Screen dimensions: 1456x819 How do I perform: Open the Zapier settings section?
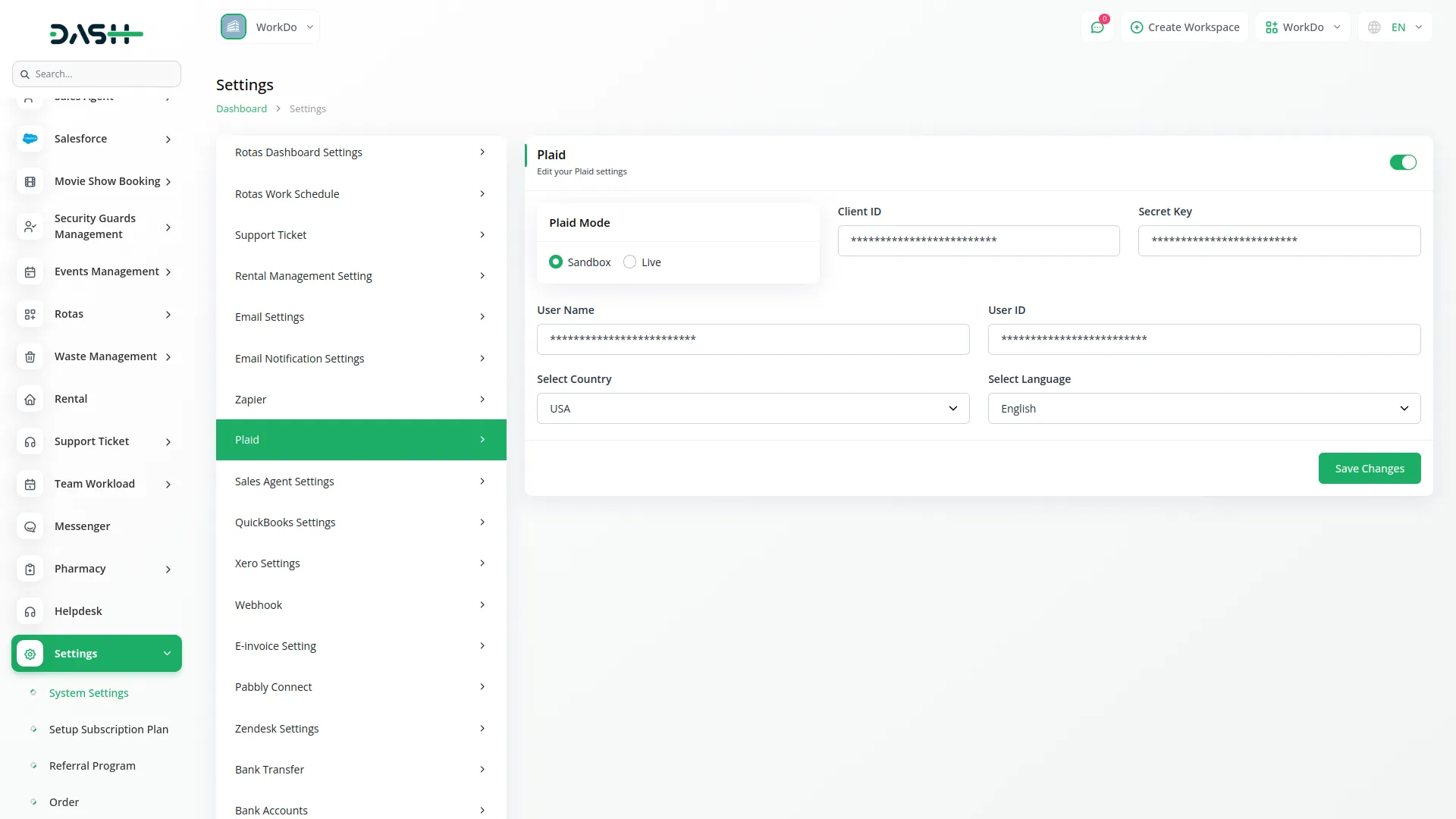361,399
